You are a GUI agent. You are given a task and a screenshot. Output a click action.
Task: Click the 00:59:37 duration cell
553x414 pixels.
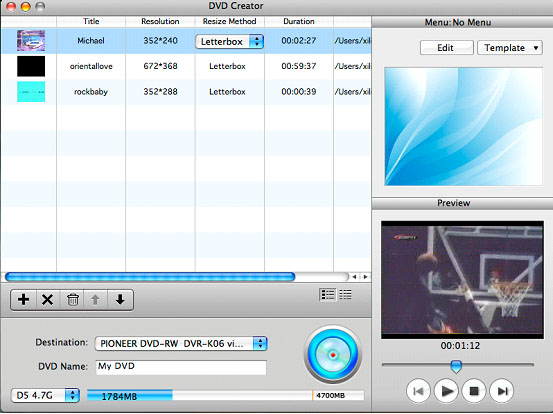point(299,66)
